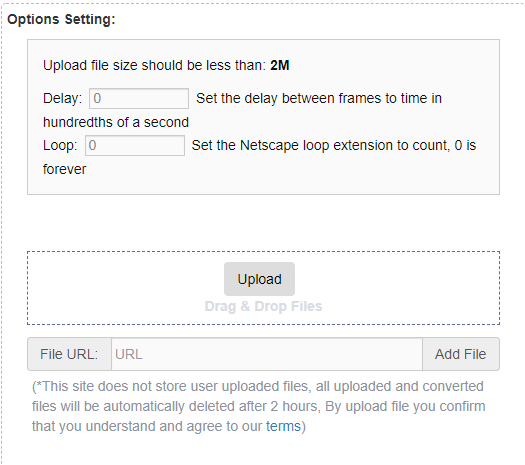Focus the Loop count input box
Image resolution: width=525 pixels, height=465 pixels.
[x=135, y=145]
